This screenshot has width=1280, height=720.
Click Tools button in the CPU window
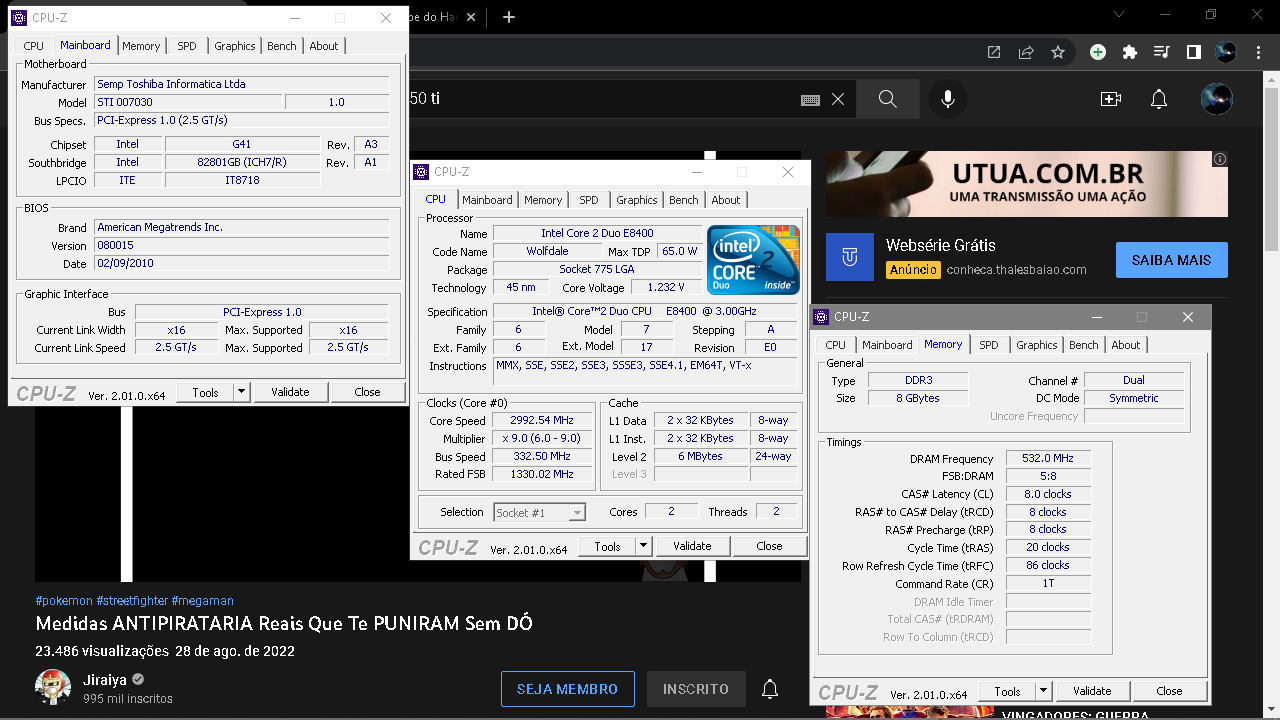click(607, 546)
